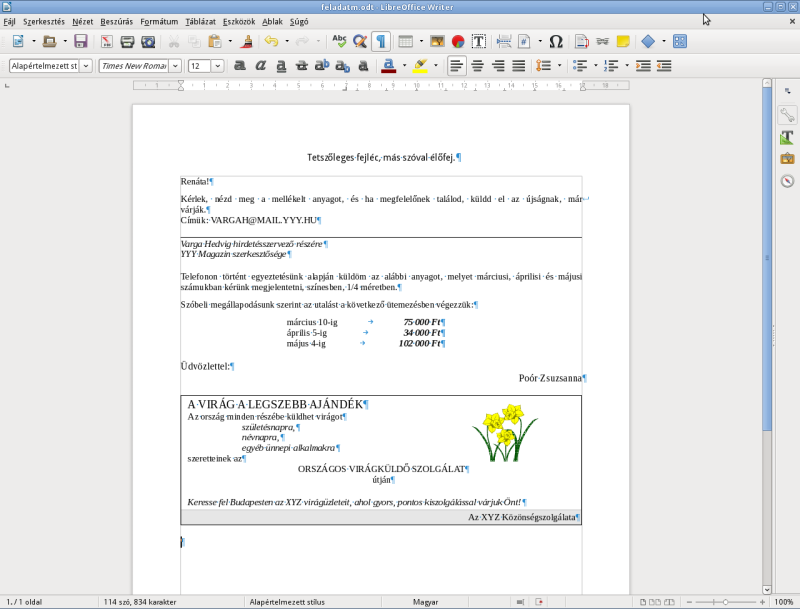800x609 pixels.
Task: Open the highlight color dropdown arrow
Action: [x=435, y=66]
